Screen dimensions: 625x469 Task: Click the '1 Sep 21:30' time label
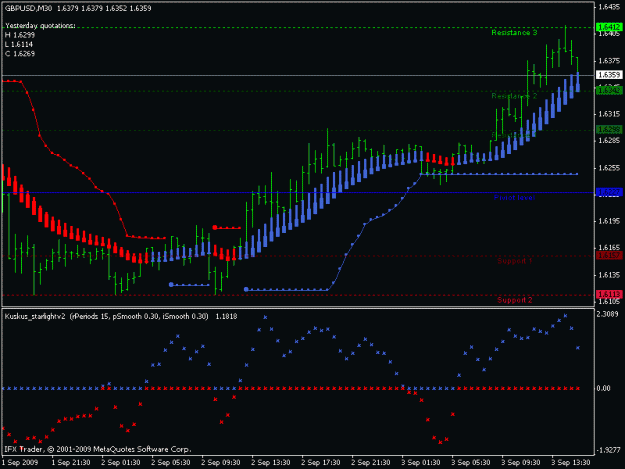pyautogui.click(x=71, y=463)
